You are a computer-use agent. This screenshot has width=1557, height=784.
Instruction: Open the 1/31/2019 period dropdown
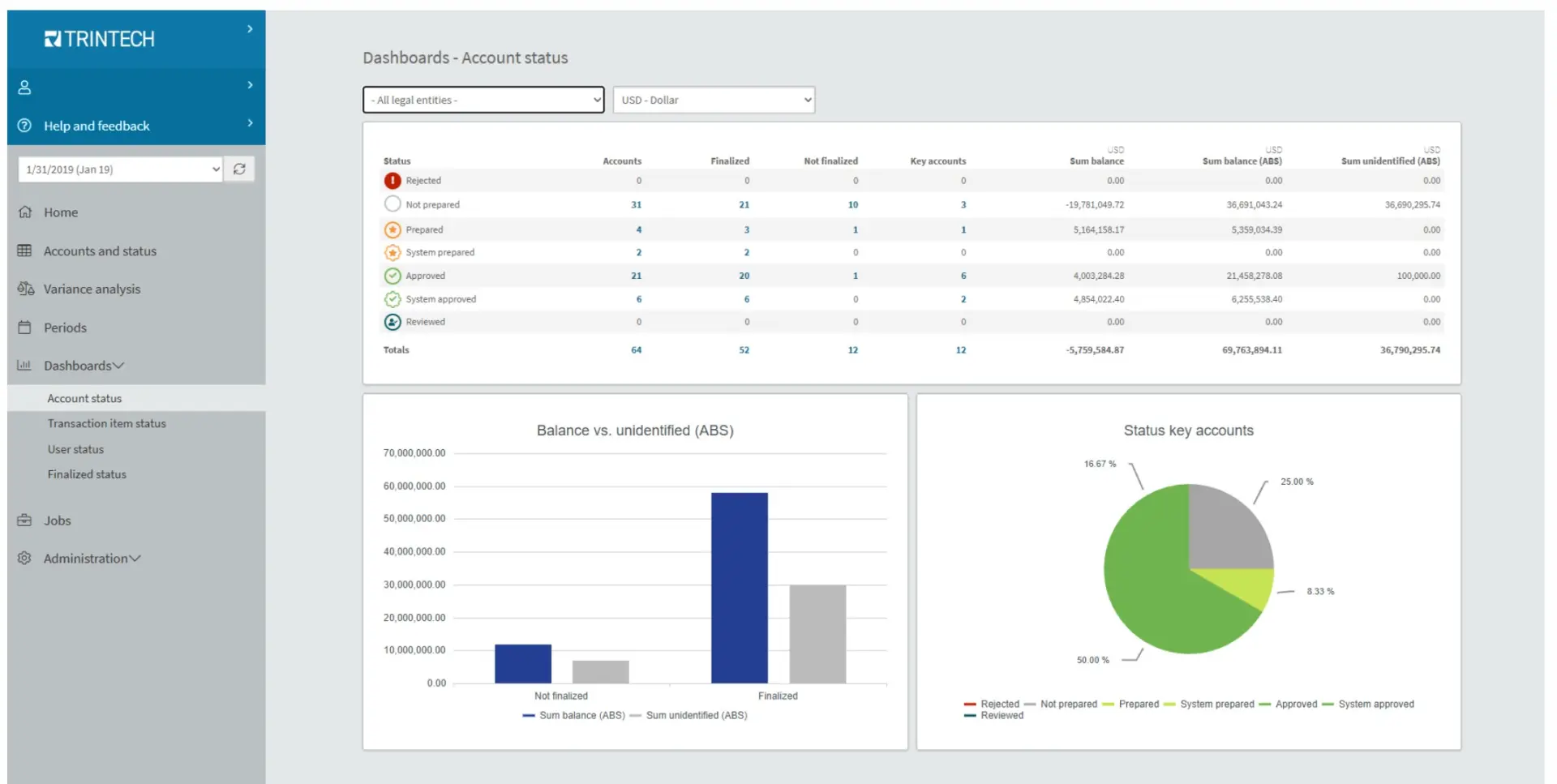[x=120, y=169]
